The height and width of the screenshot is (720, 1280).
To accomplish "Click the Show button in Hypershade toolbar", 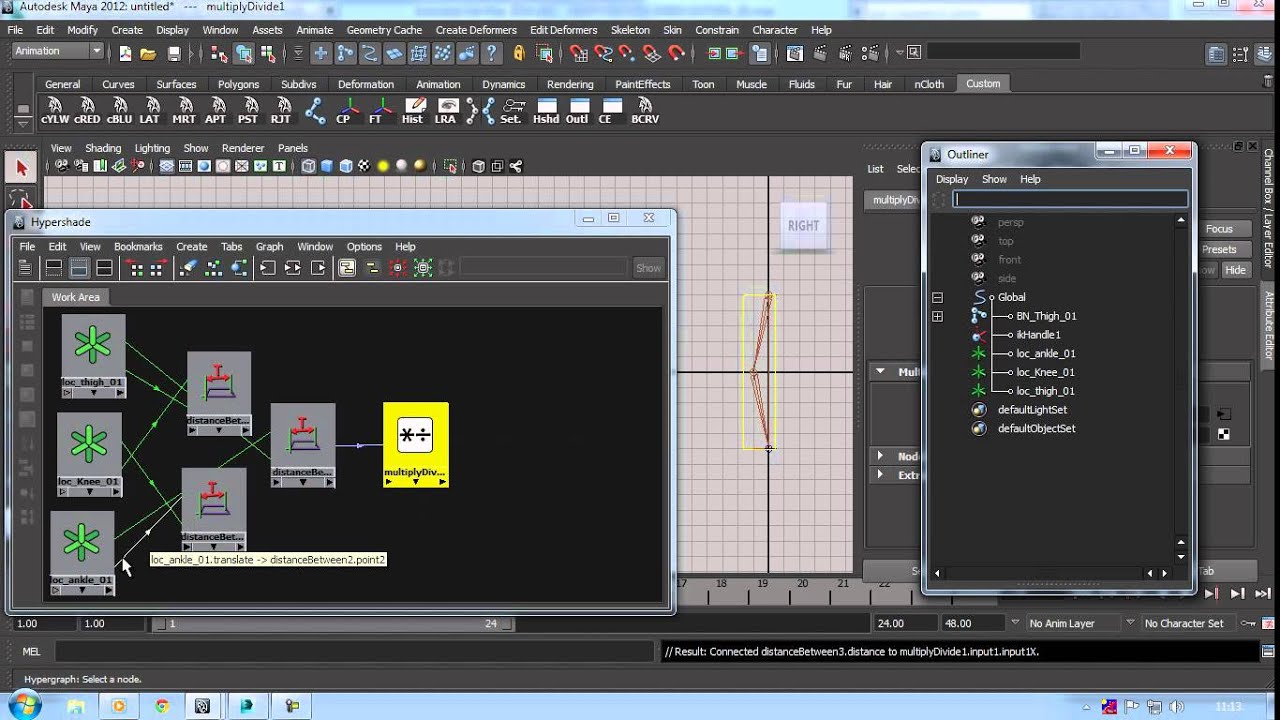I will coord(648,268).
